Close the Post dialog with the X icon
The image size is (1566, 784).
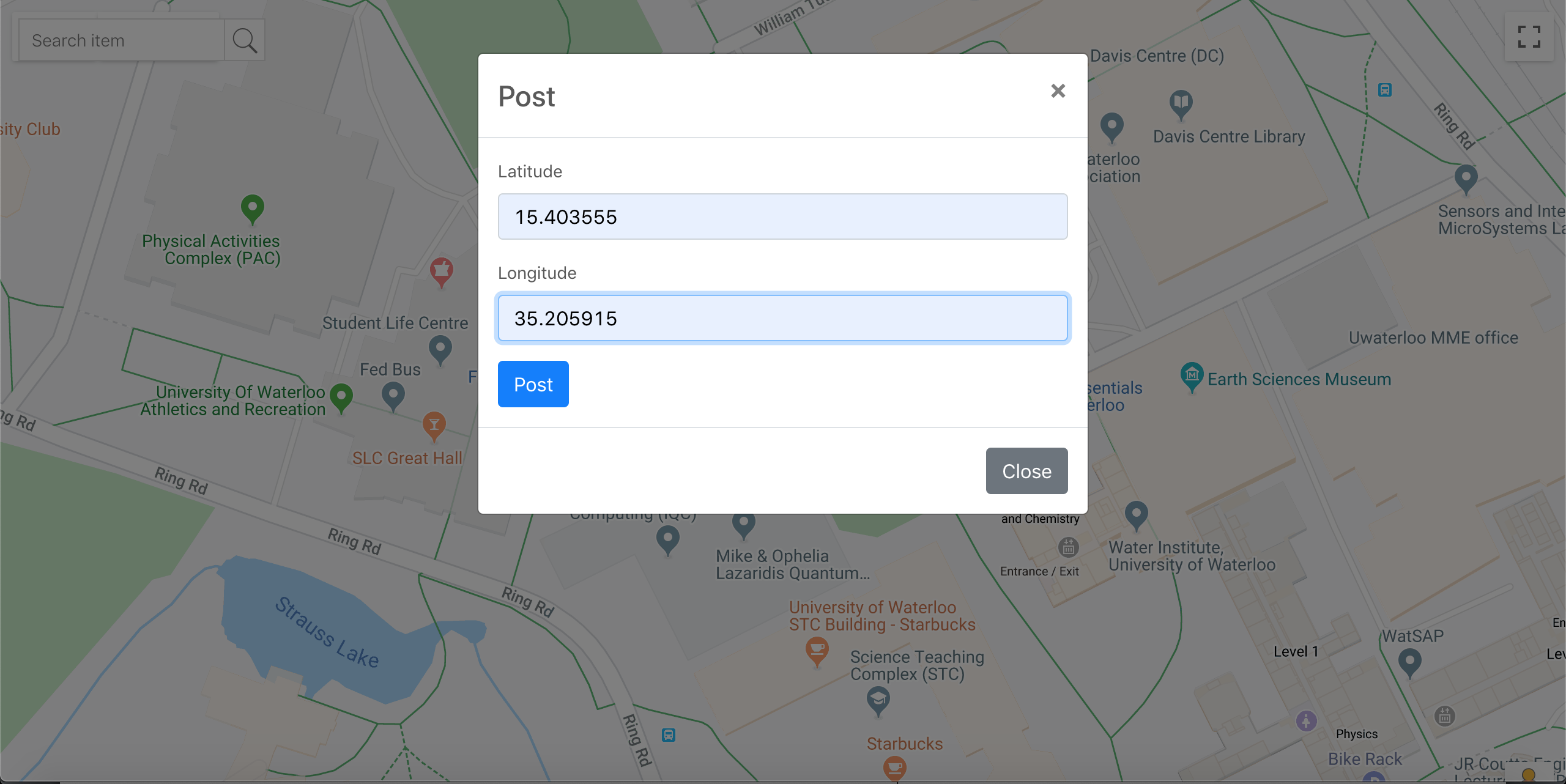point(1058,91)
